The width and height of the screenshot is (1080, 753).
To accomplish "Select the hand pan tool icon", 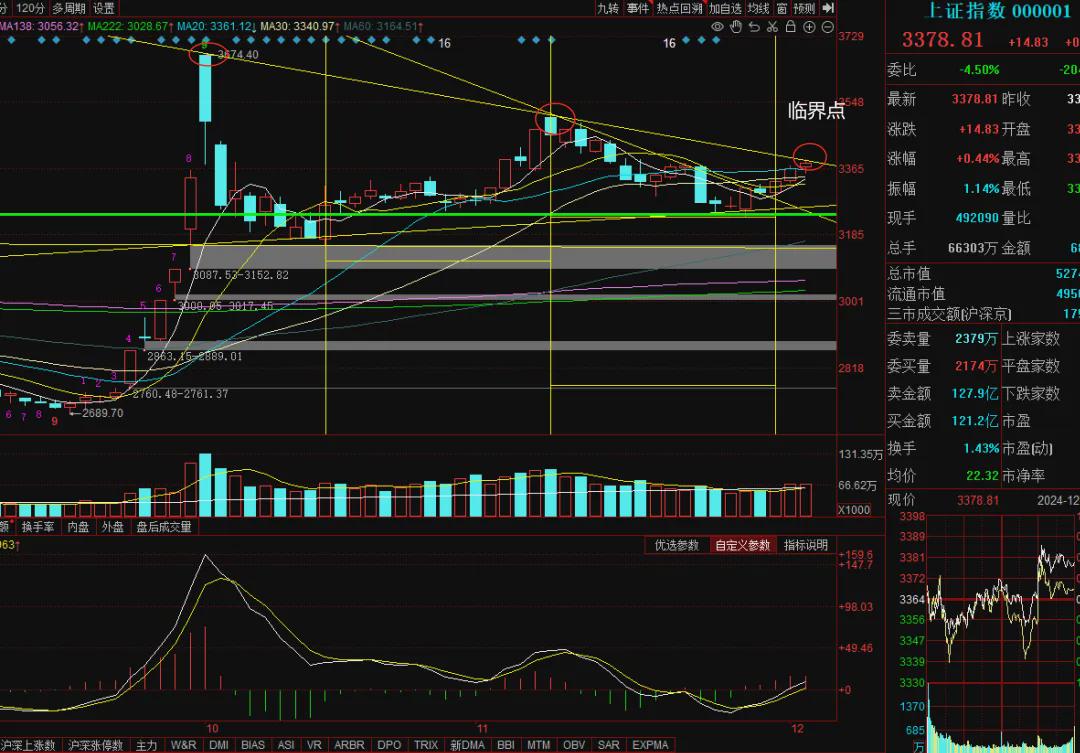I will (x=736, y=27).
